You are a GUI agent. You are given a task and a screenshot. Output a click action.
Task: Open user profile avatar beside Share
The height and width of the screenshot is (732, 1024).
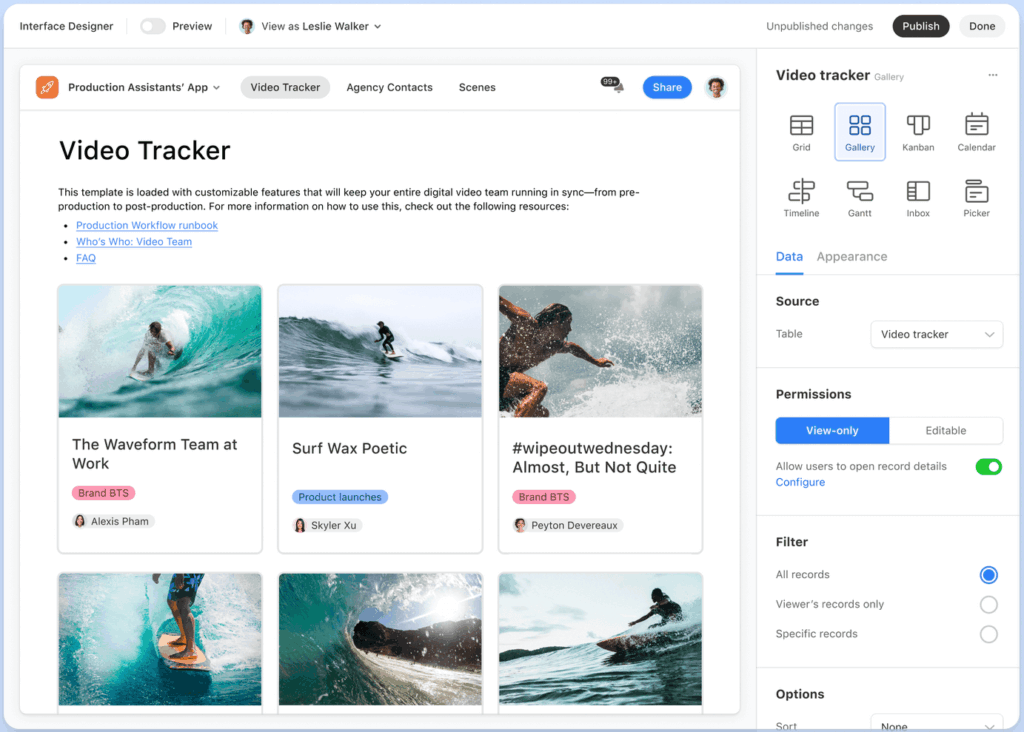click(x=716, y=87)
